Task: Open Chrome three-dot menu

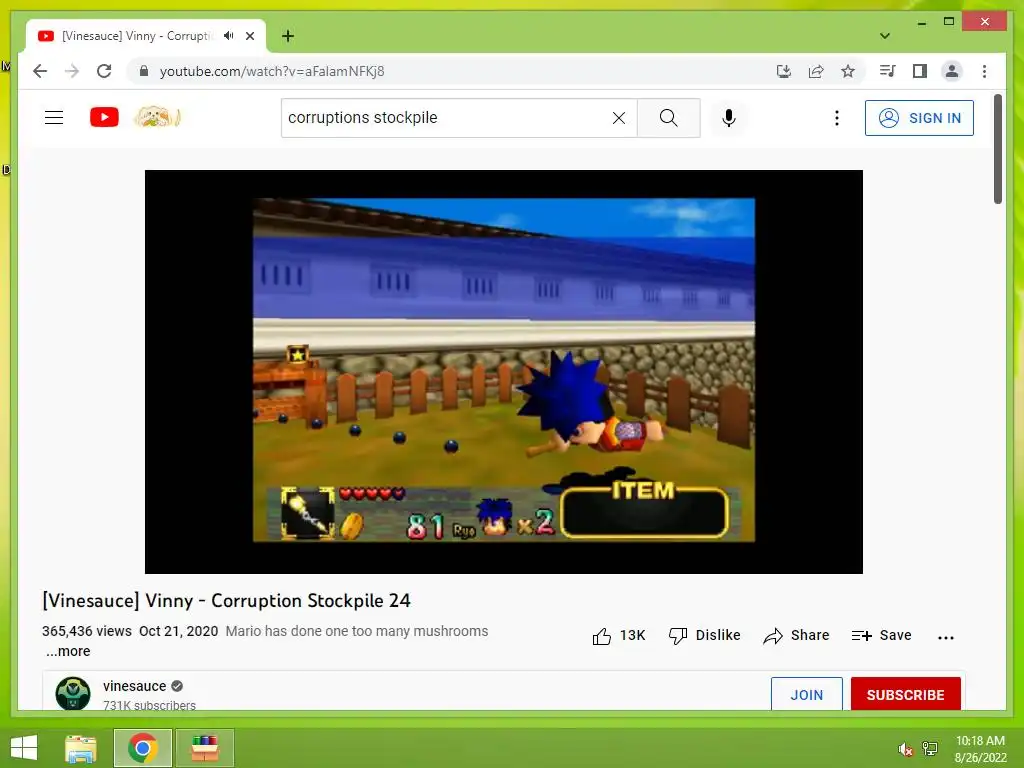Action: [x=984, y=71]
